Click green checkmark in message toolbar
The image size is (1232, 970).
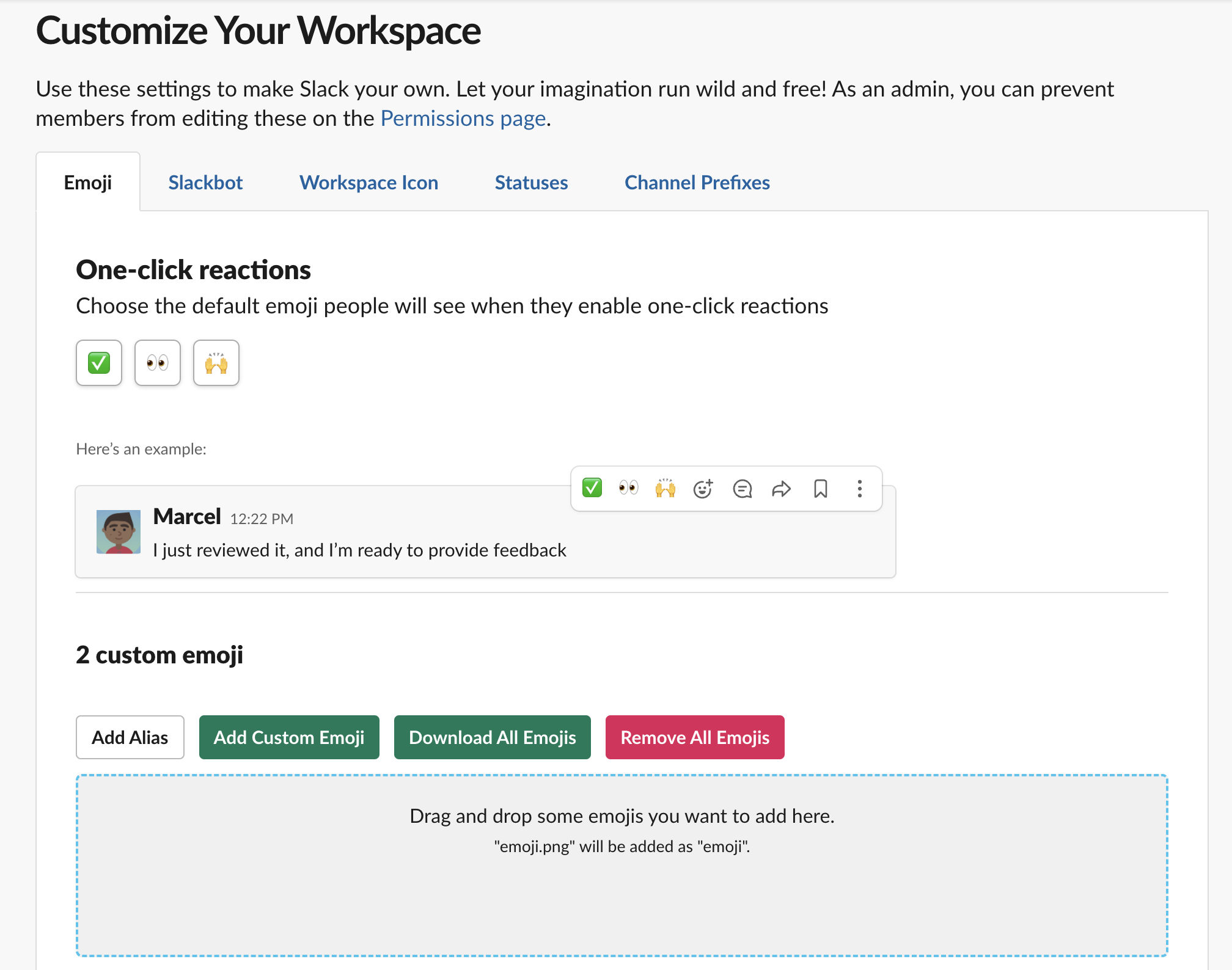[x=592, y=488]
